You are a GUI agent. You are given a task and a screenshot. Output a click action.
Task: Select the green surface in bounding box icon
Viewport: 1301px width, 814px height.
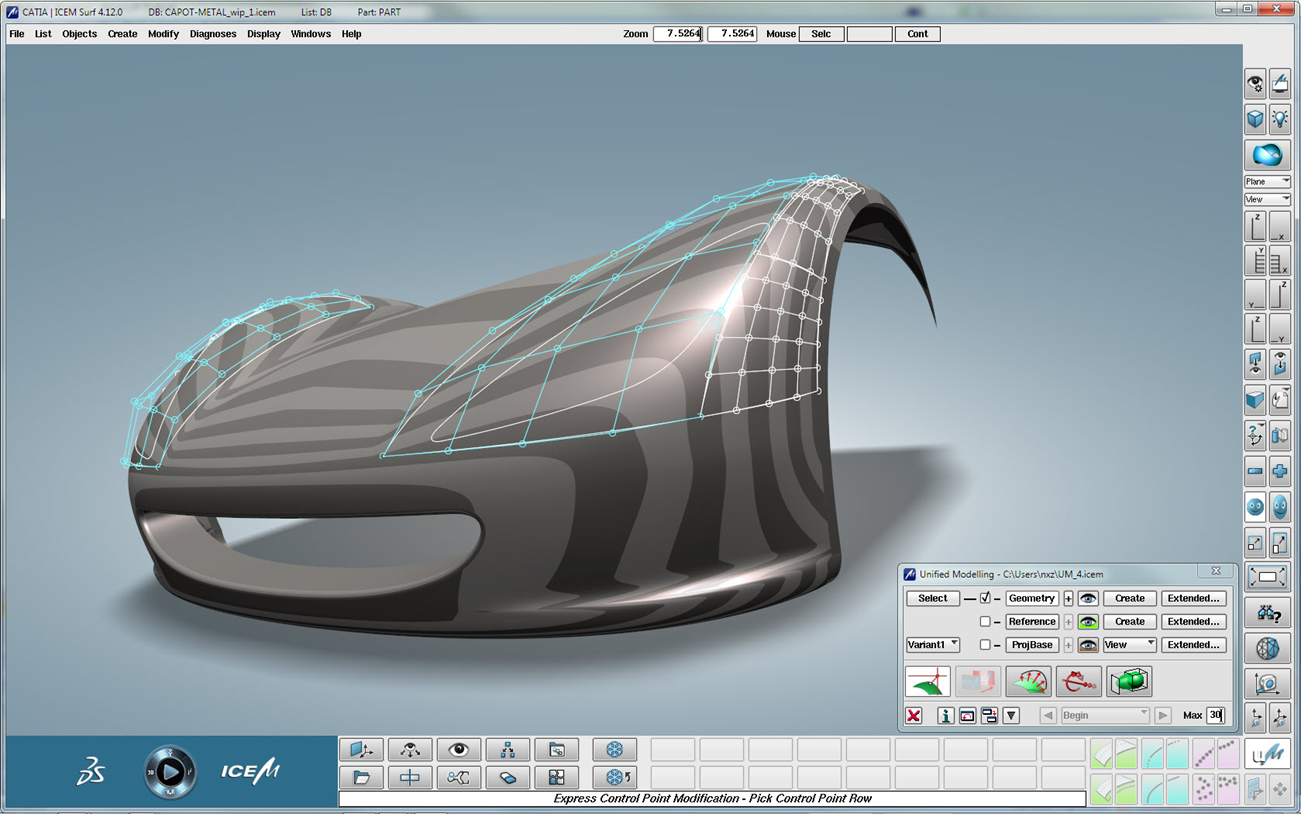[x=1129, y=680]
